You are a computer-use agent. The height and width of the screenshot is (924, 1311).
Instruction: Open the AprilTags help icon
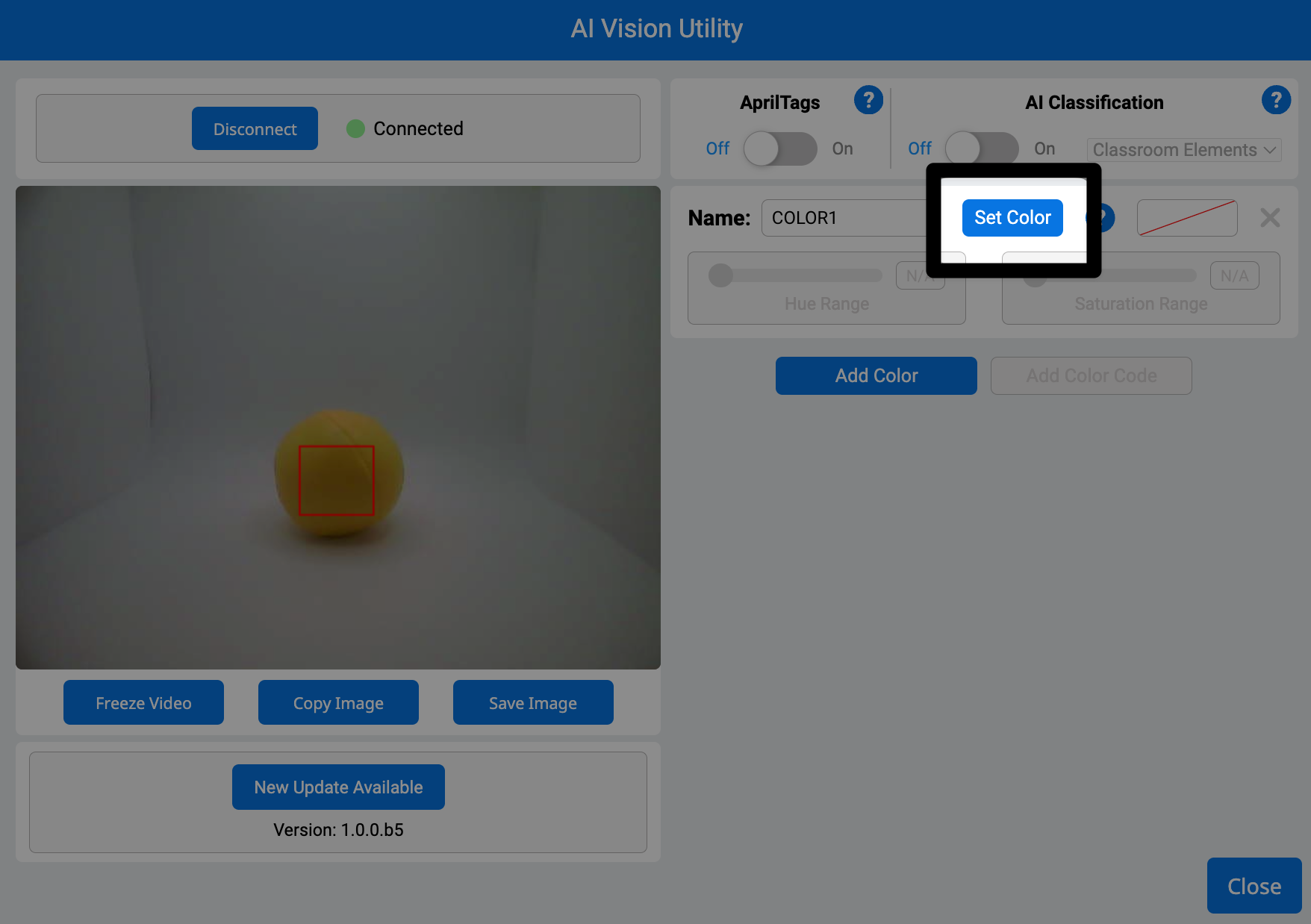click(868, 99)
